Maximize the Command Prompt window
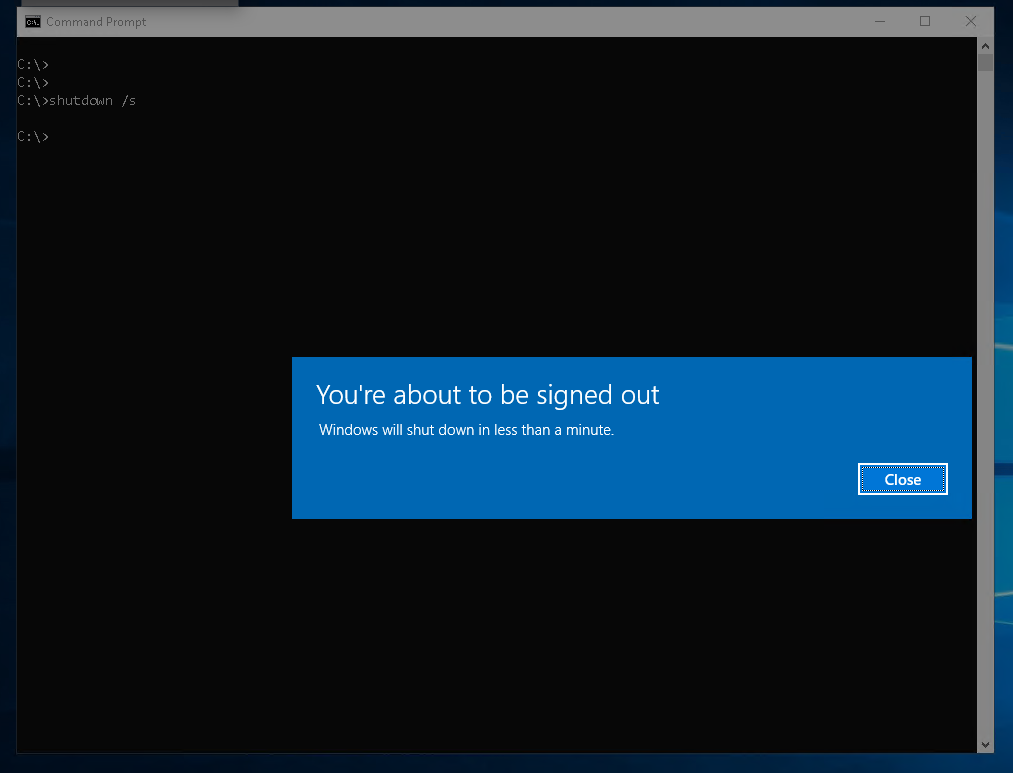The width and height of the screenshot is (1013, 773). 925,21
